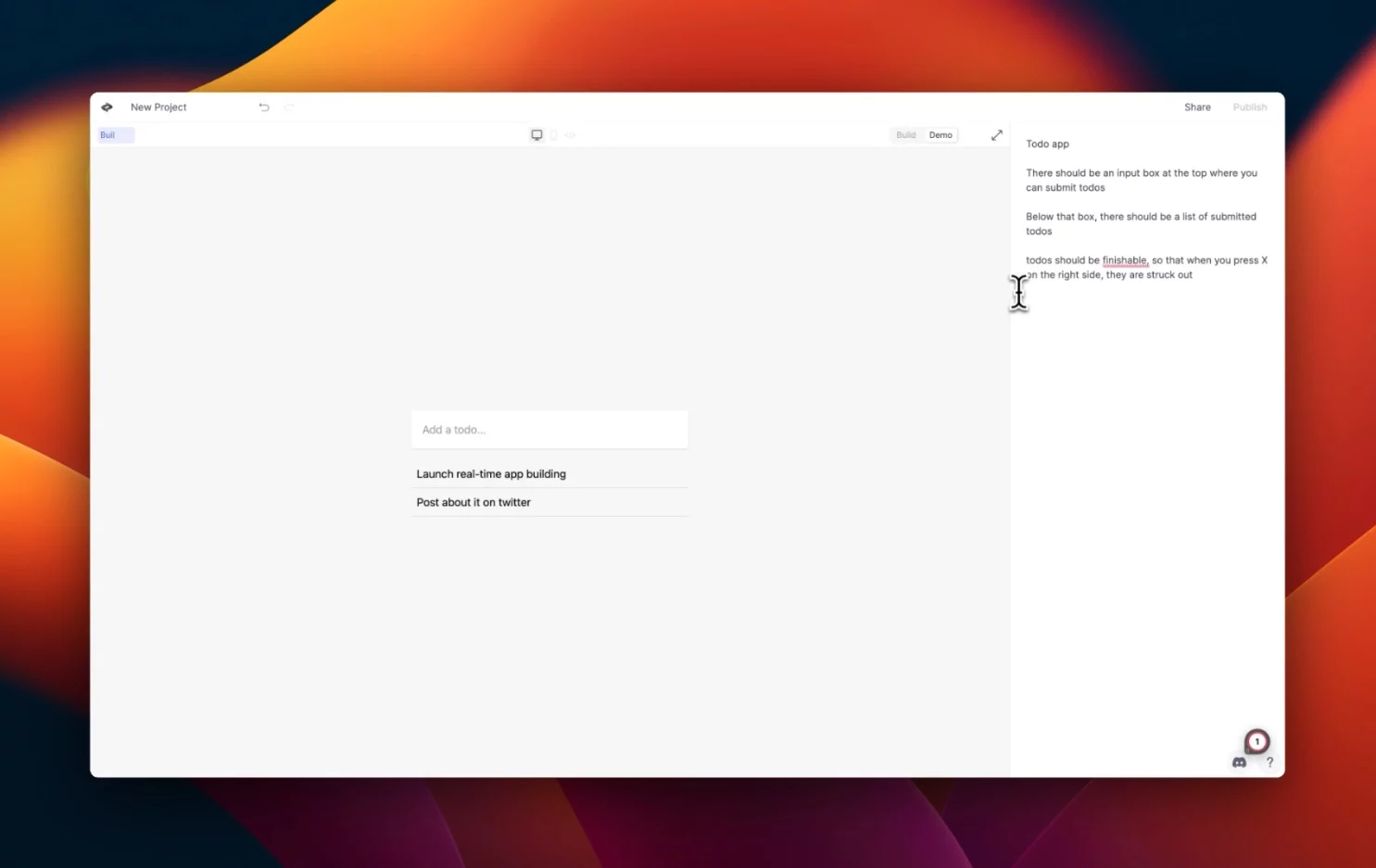Click the New Project title
The width and height of the screenshot is (1376, 868).
[x=158, y=107]
